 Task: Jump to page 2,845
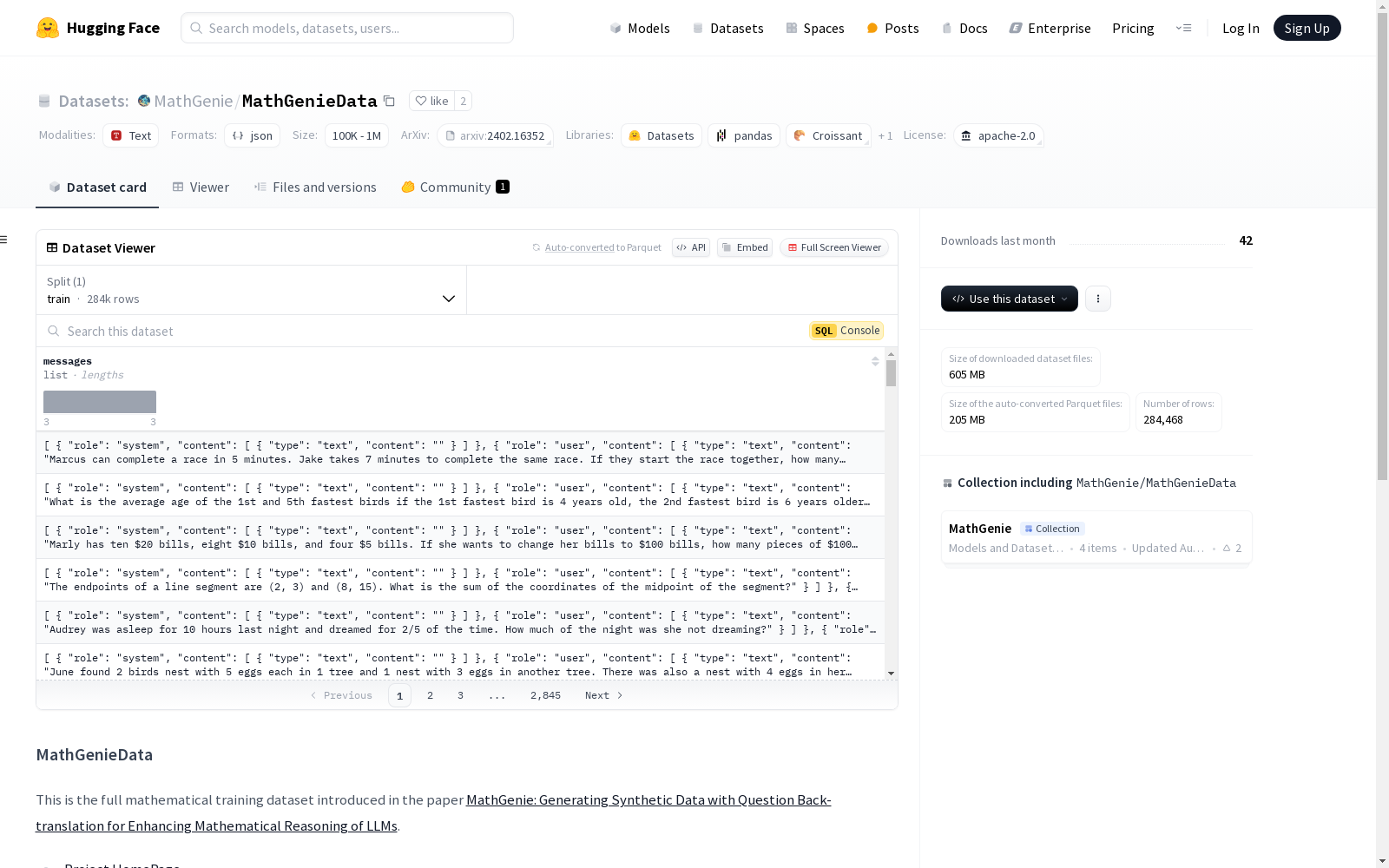tap(545, 695)
